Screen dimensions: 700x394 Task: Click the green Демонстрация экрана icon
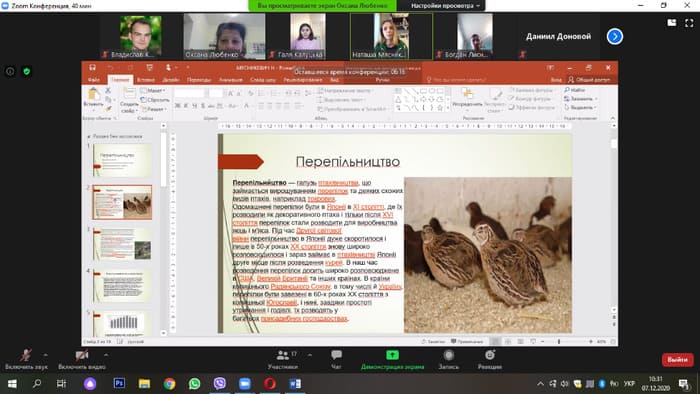pyautogui.click(x=392, y=355)
